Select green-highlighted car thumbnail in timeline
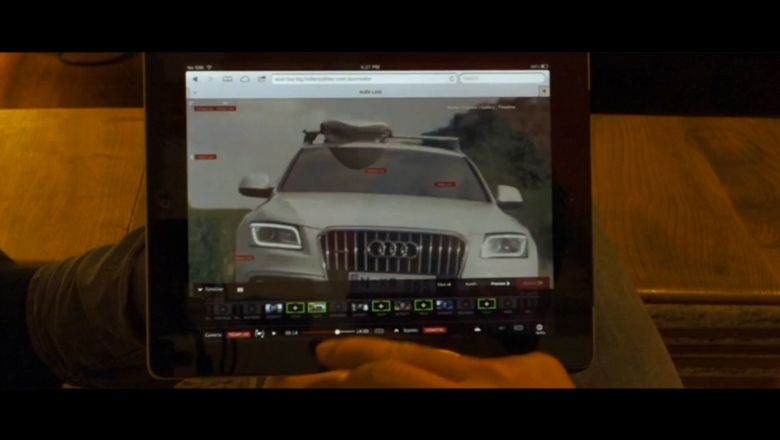 317,307
